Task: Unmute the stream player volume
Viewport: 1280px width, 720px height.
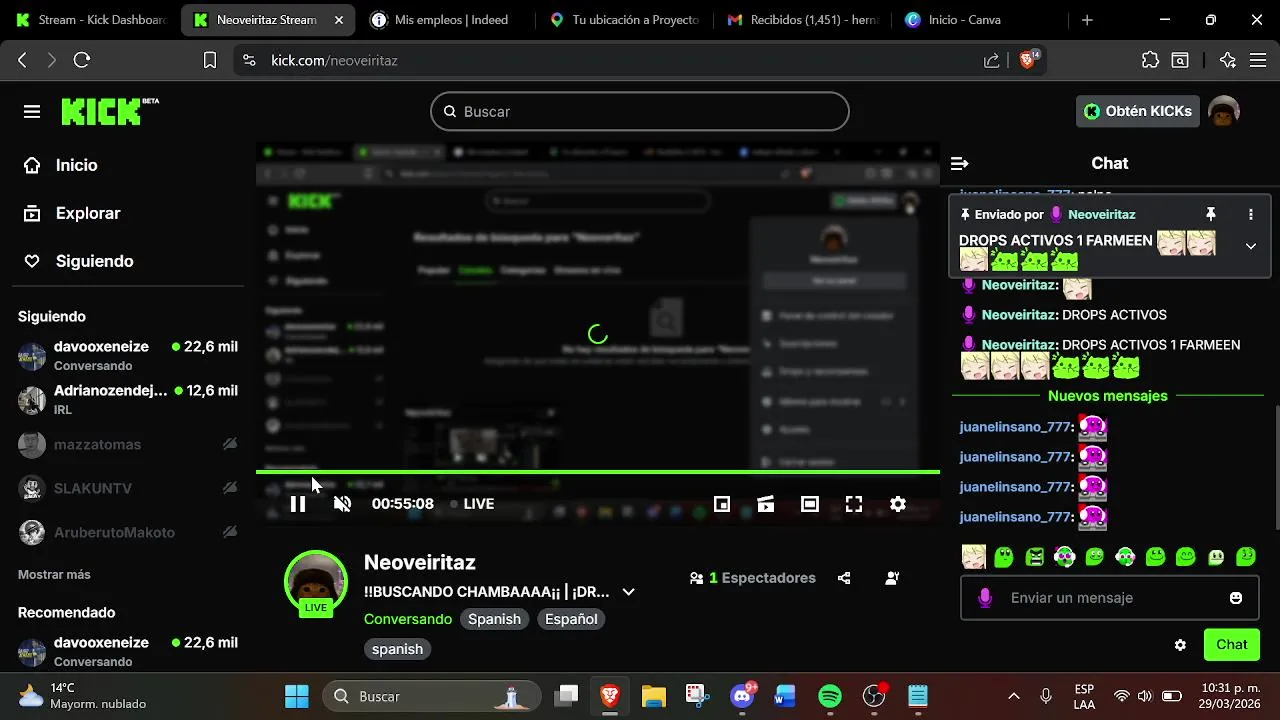Action: 342,504
